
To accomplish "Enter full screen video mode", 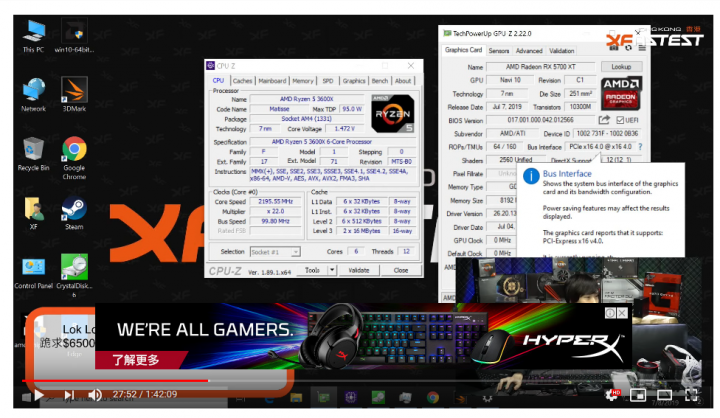I will 691,394.
